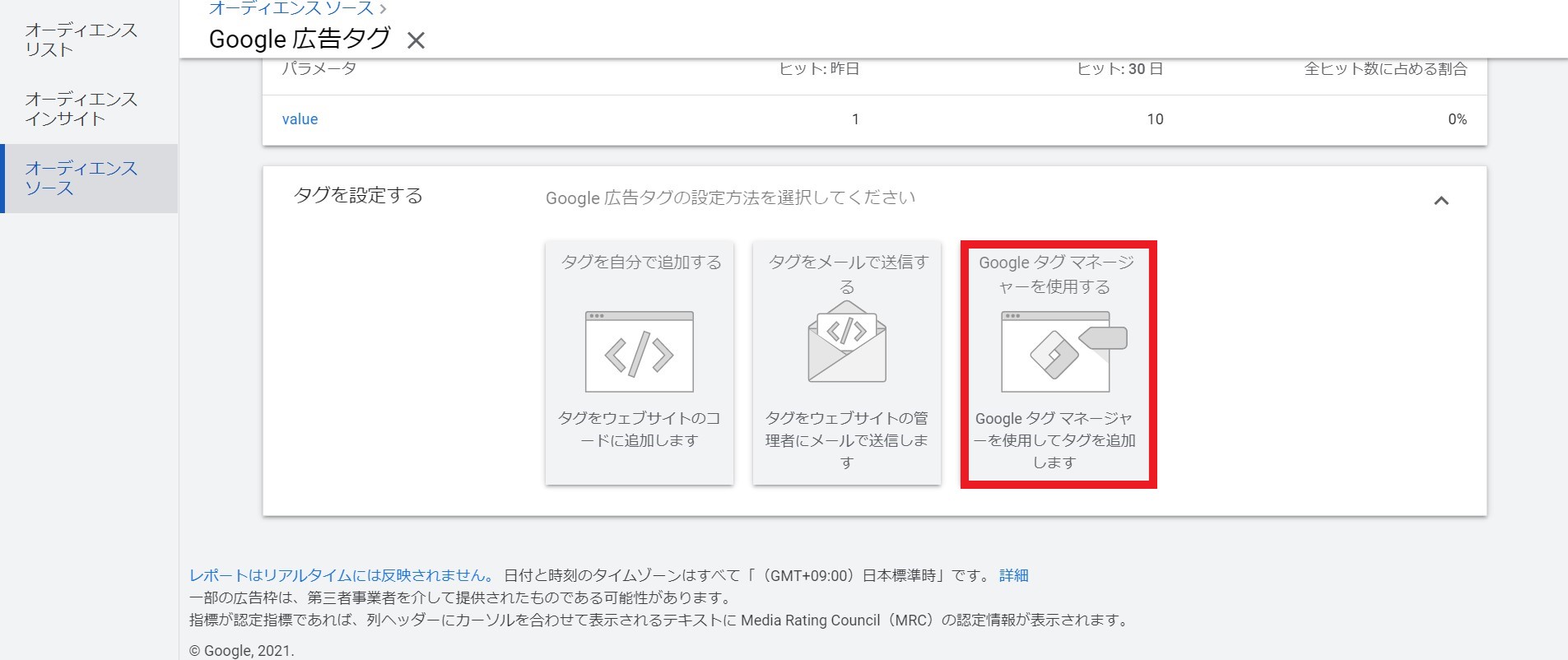Click the Tag Manager icon in the card
Screen dimensions: 1568x660
tap(1063, 351)
